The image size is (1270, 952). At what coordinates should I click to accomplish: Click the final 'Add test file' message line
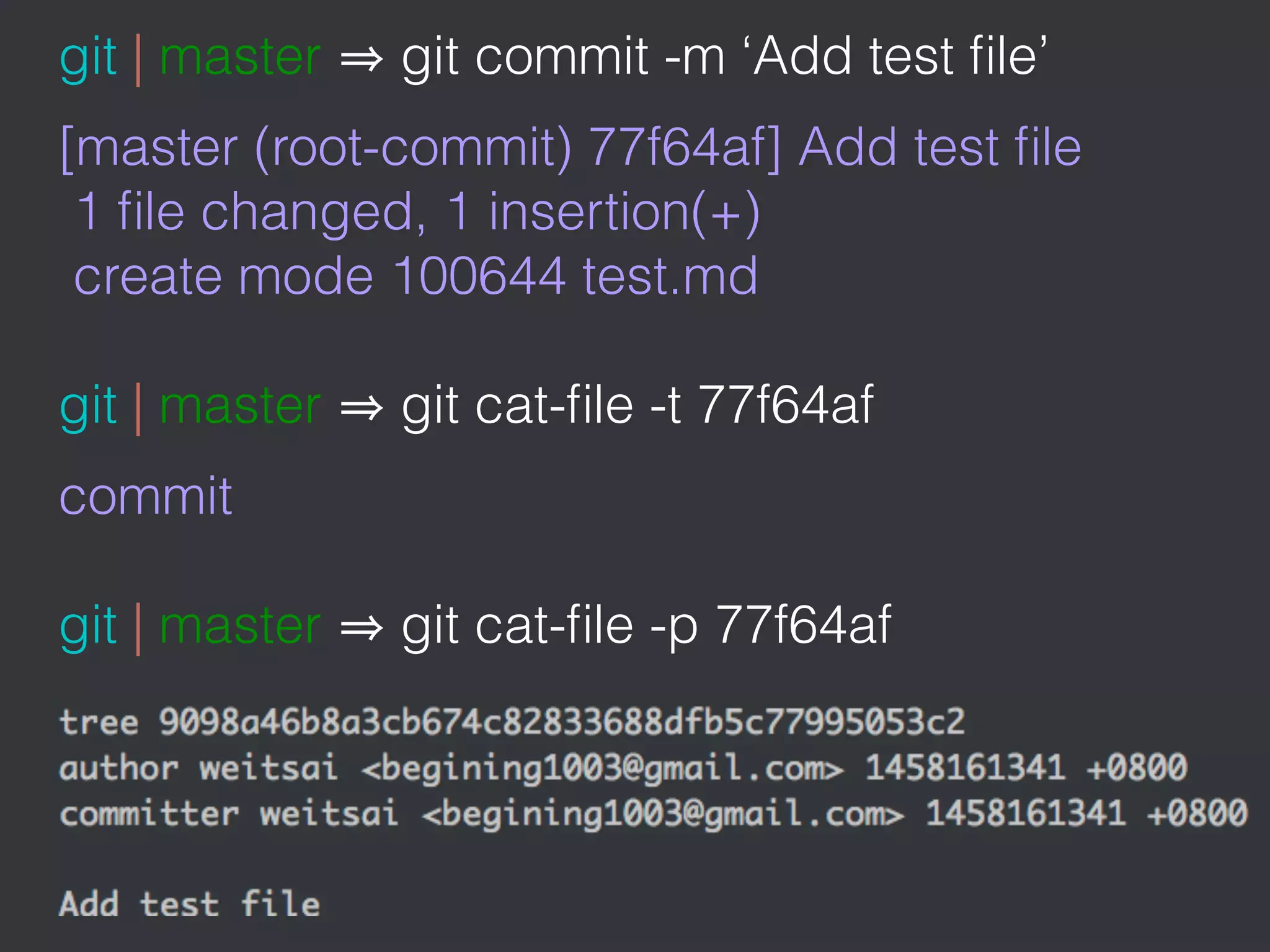click(190, 904)
